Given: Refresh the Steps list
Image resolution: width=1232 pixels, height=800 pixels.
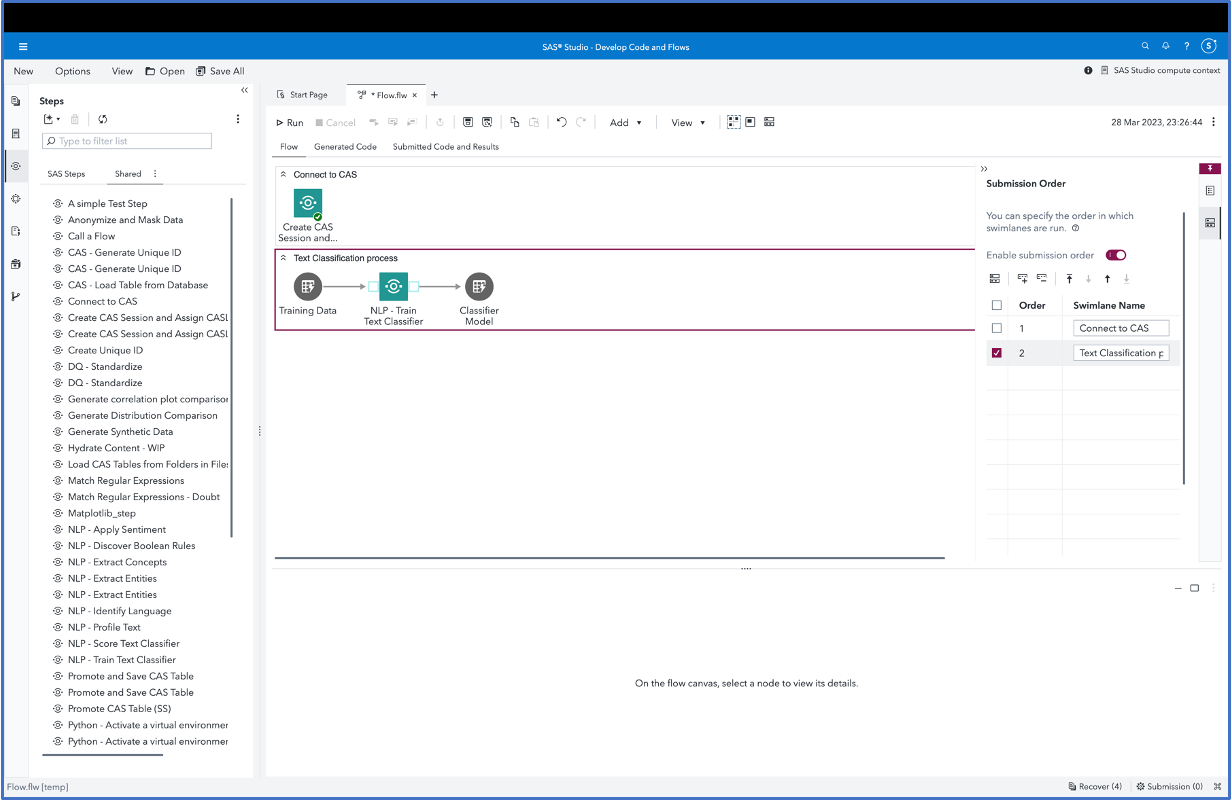Looking at the screenshot, I should (x=103, y=118).
